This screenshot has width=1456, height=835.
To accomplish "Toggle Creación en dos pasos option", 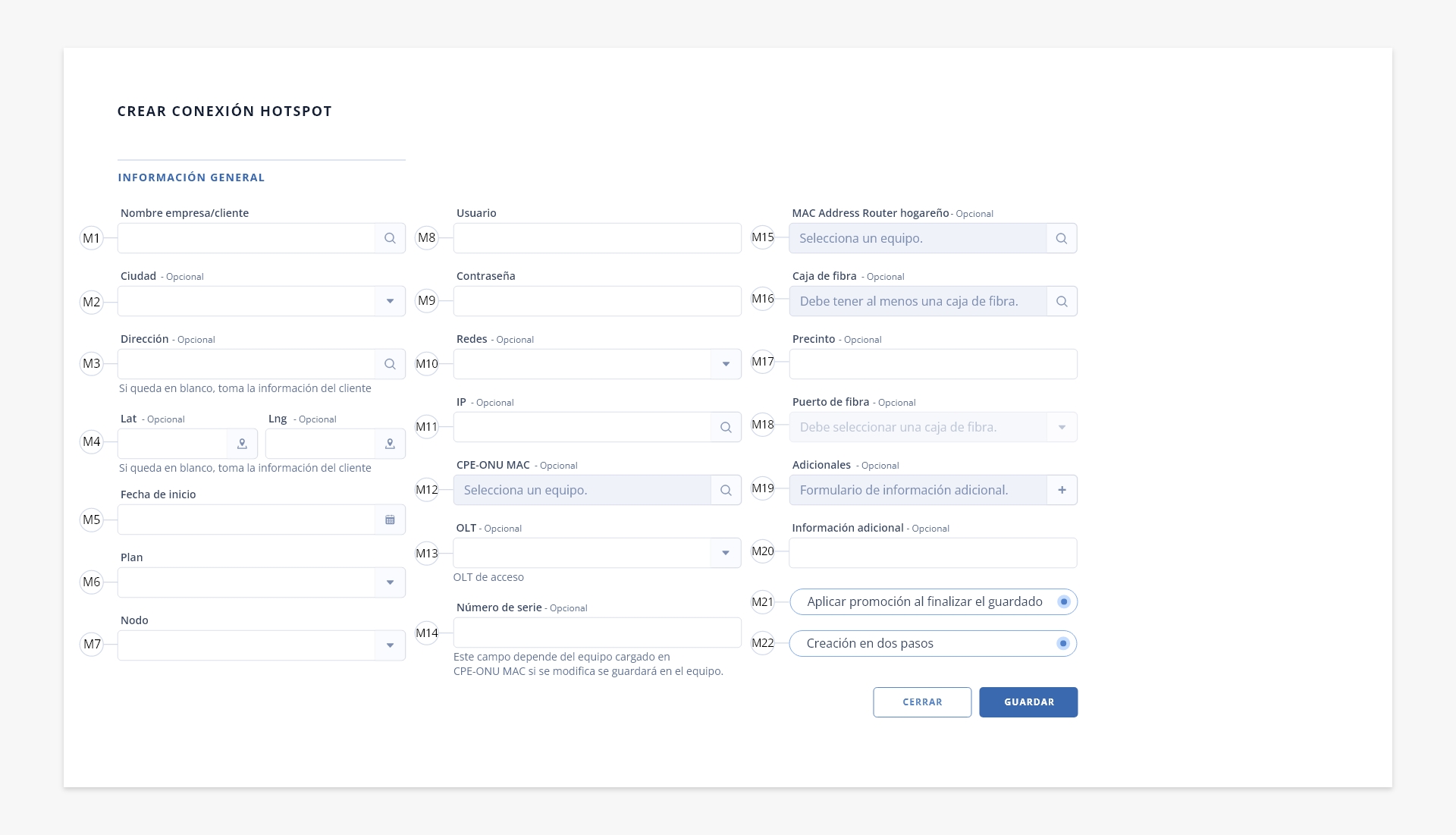I will click(x=1063, y=643).
